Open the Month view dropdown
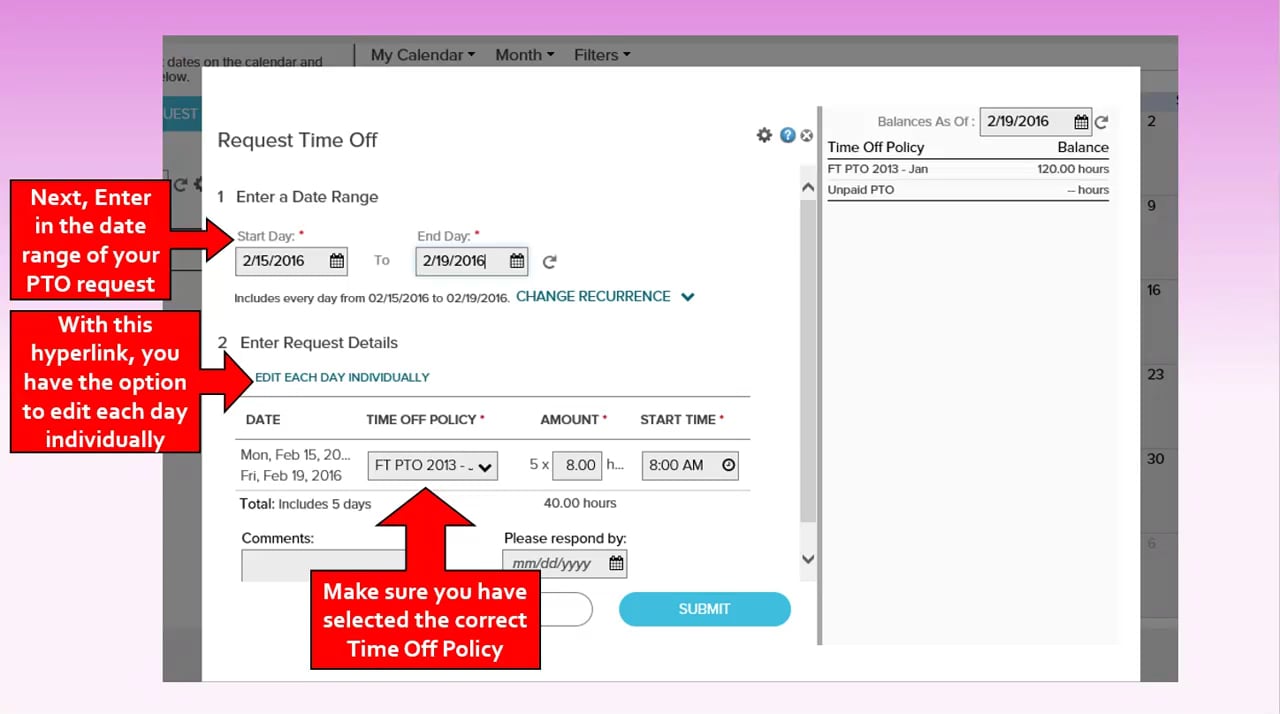The height and width of the screenshot is (714, 1280). coord(524,55)
